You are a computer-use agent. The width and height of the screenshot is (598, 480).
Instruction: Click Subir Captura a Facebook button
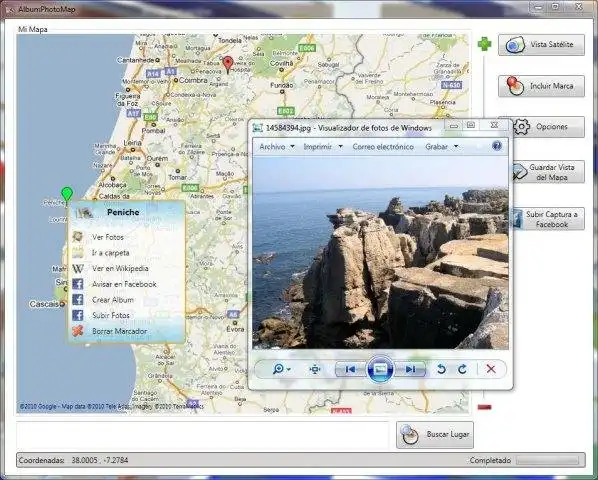[548, 219]
